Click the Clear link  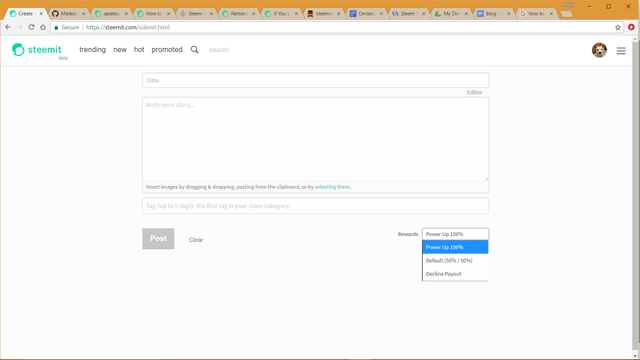tap(196, 240)
